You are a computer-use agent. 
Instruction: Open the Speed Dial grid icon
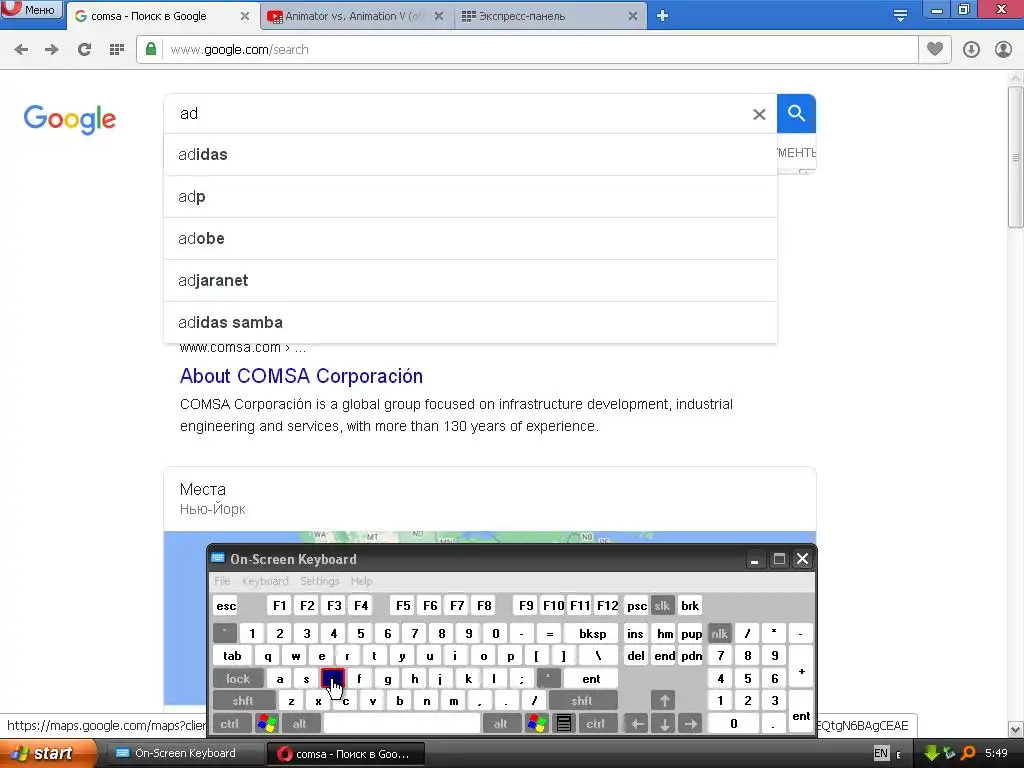(x=117, y=50)
